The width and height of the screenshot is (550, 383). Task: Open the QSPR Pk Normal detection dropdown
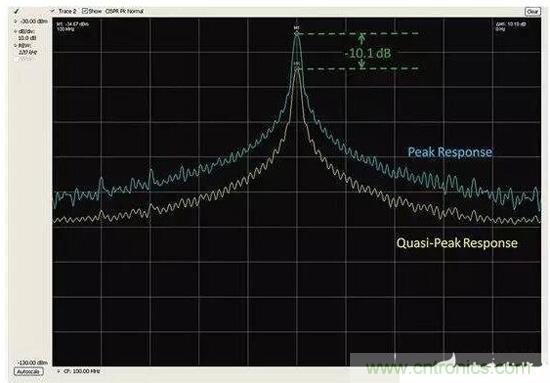[124, 11]
